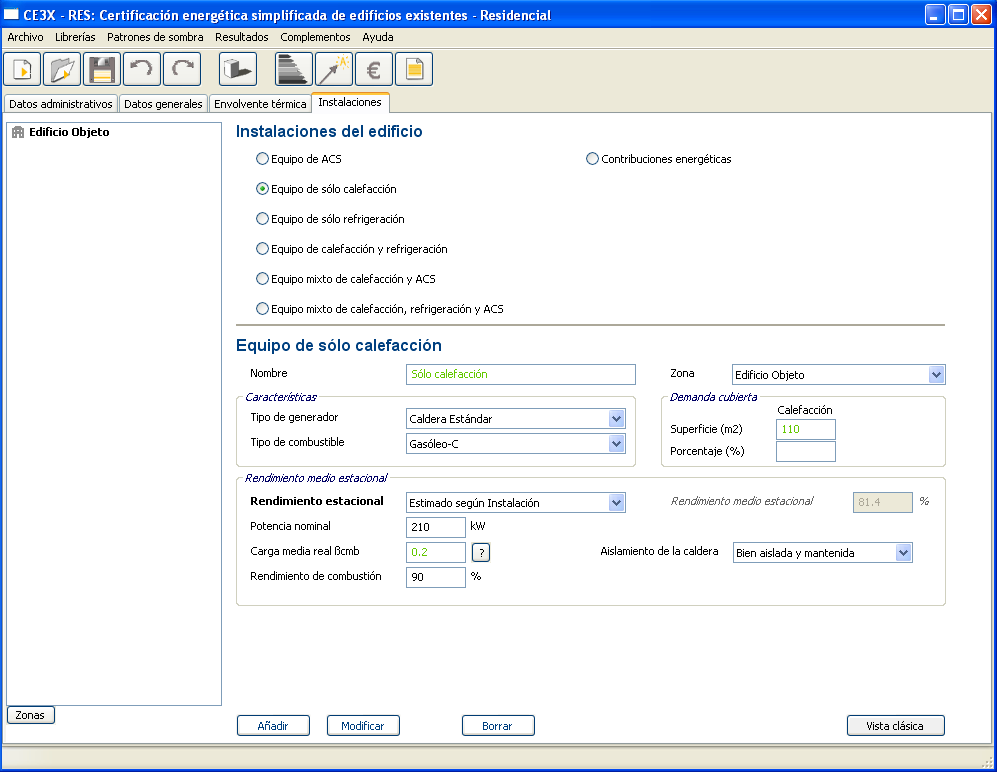Click the new file toolbar icon
Screen dimensions: 997x772
coord(22,70)
